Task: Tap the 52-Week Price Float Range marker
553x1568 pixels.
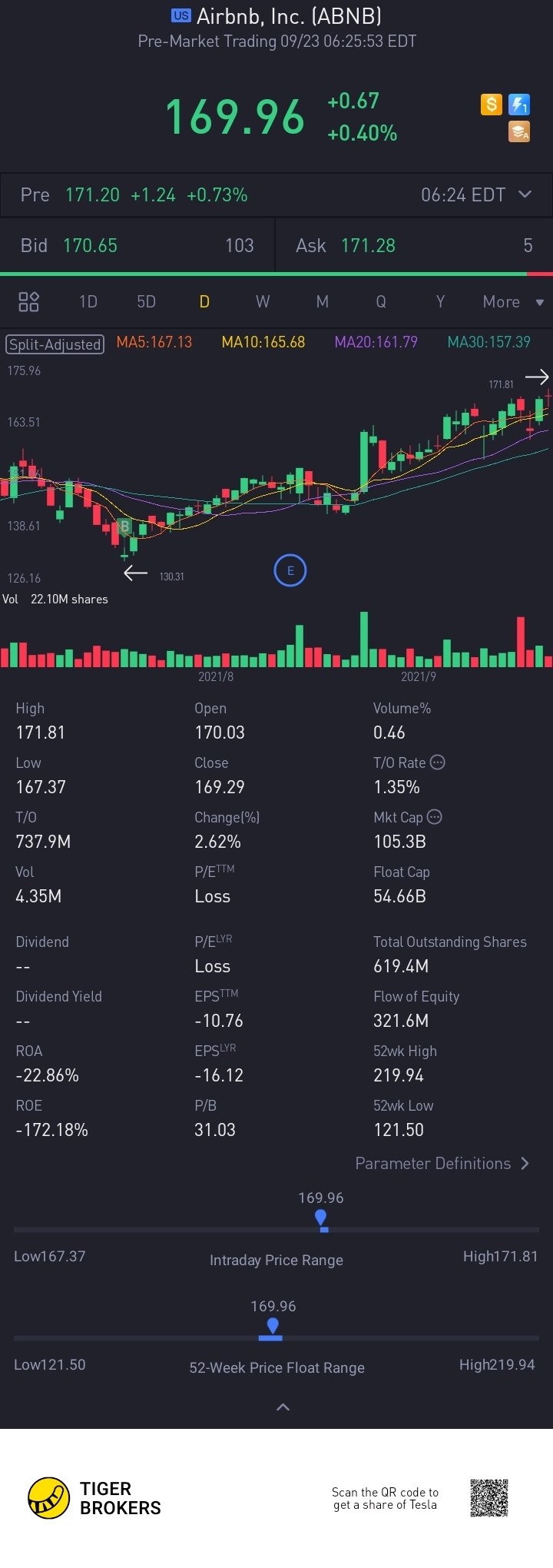Action: click(x=272, y=1327)
